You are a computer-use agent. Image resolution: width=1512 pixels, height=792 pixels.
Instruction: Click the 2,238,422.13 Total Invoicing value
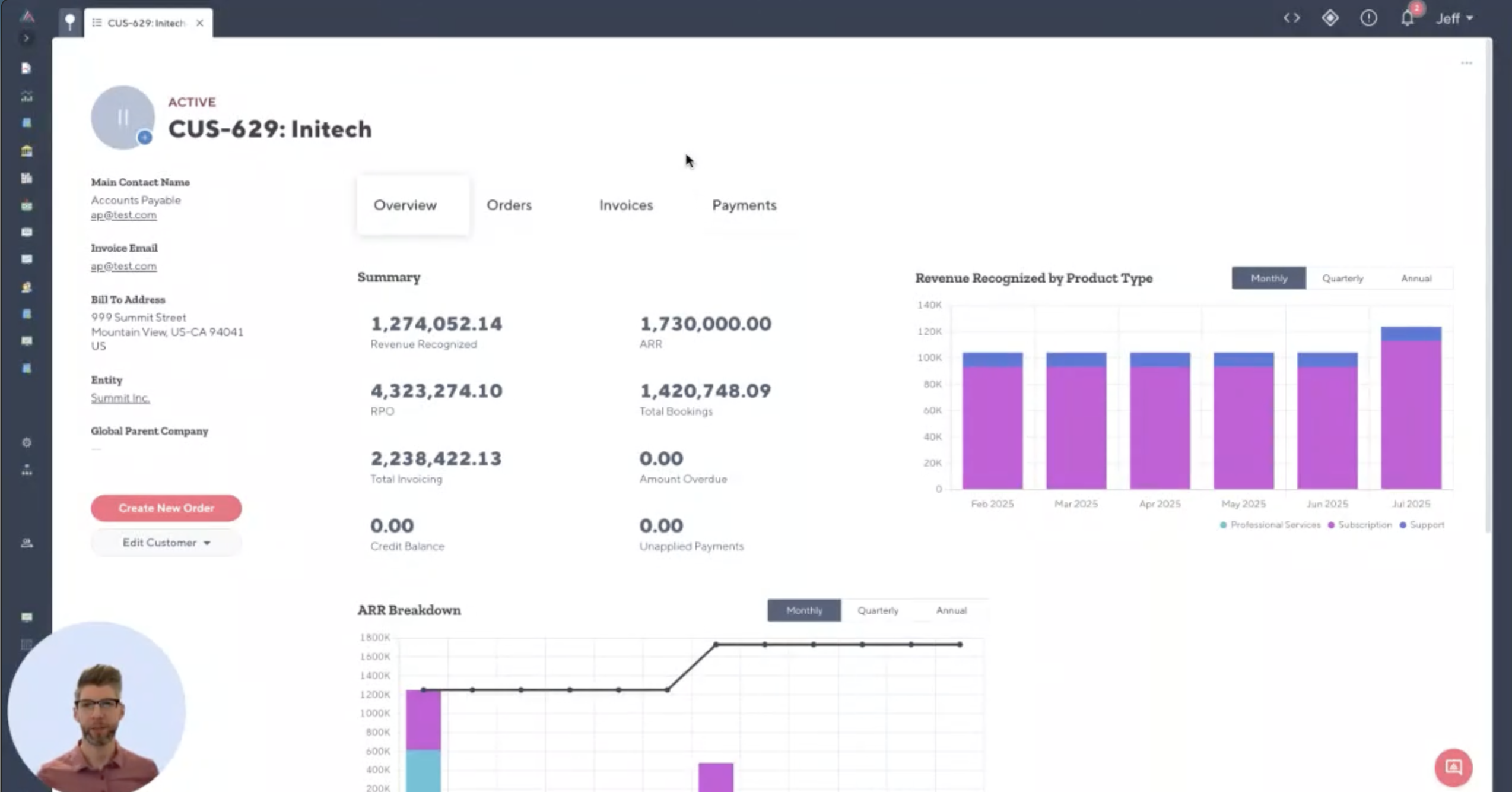436,459
